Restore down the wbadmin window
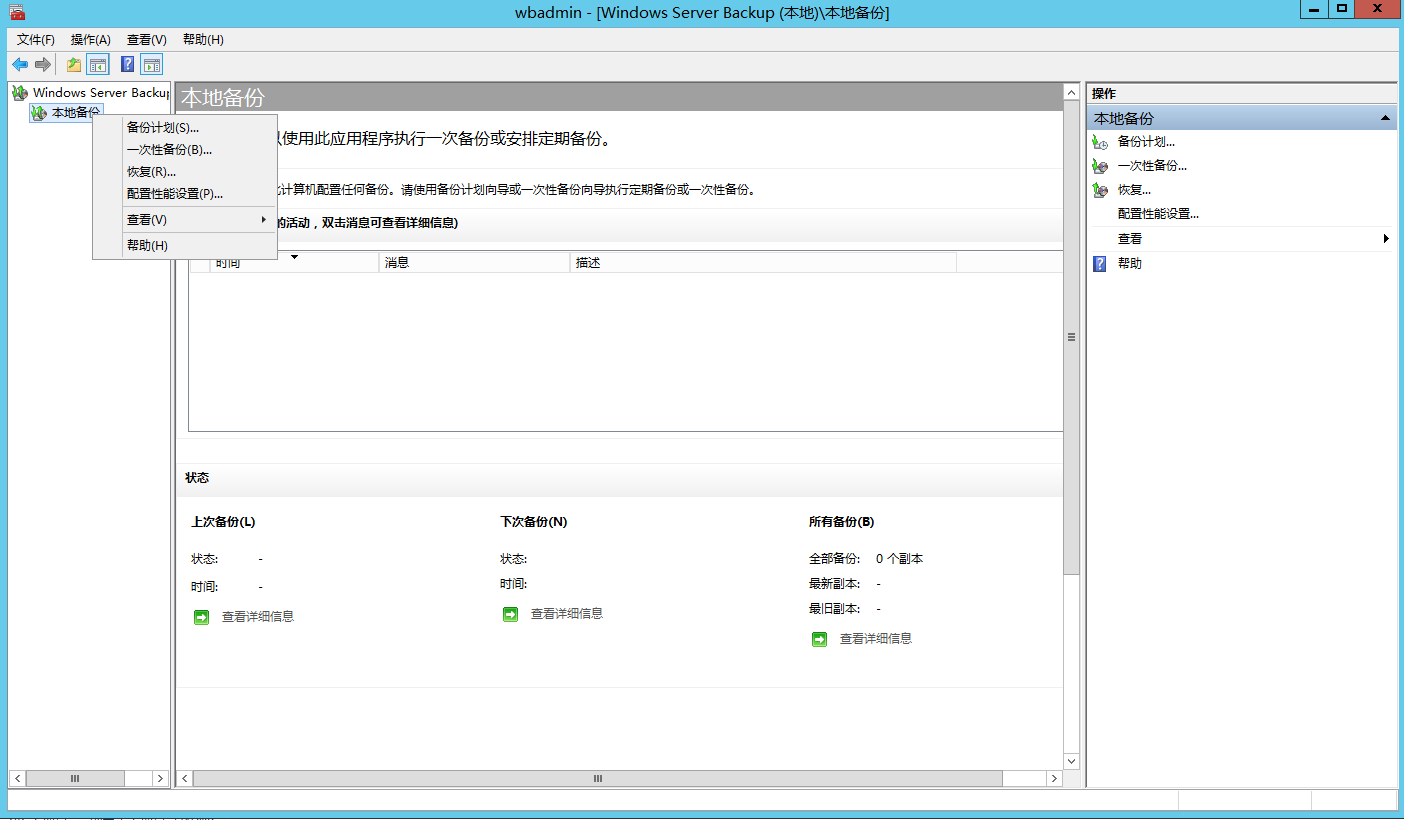 pos(1343,9)
